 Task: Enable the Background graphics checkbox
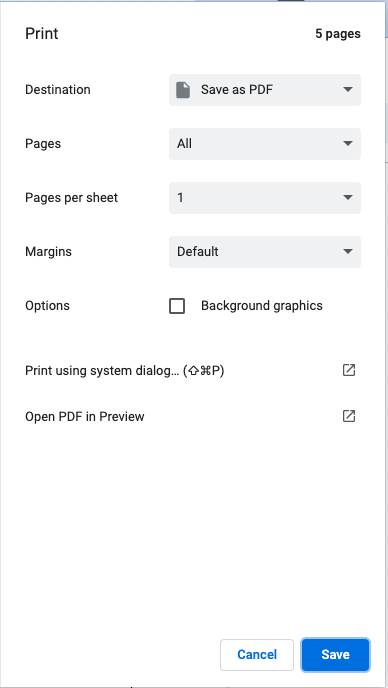(x=177, y=306)
